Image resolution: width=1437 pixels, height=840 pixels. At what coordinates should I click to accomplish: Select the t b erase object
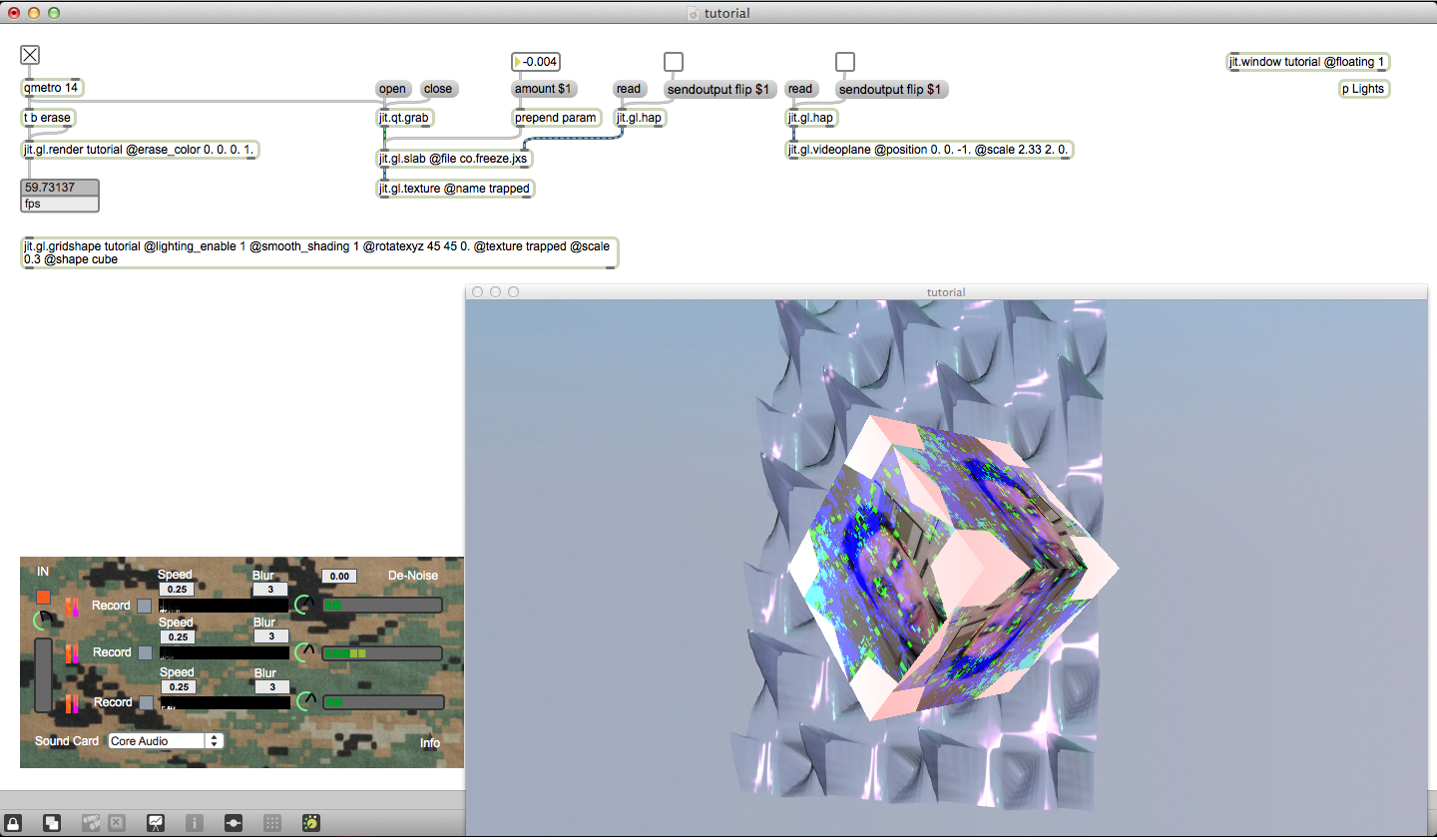tap(48, 118)
